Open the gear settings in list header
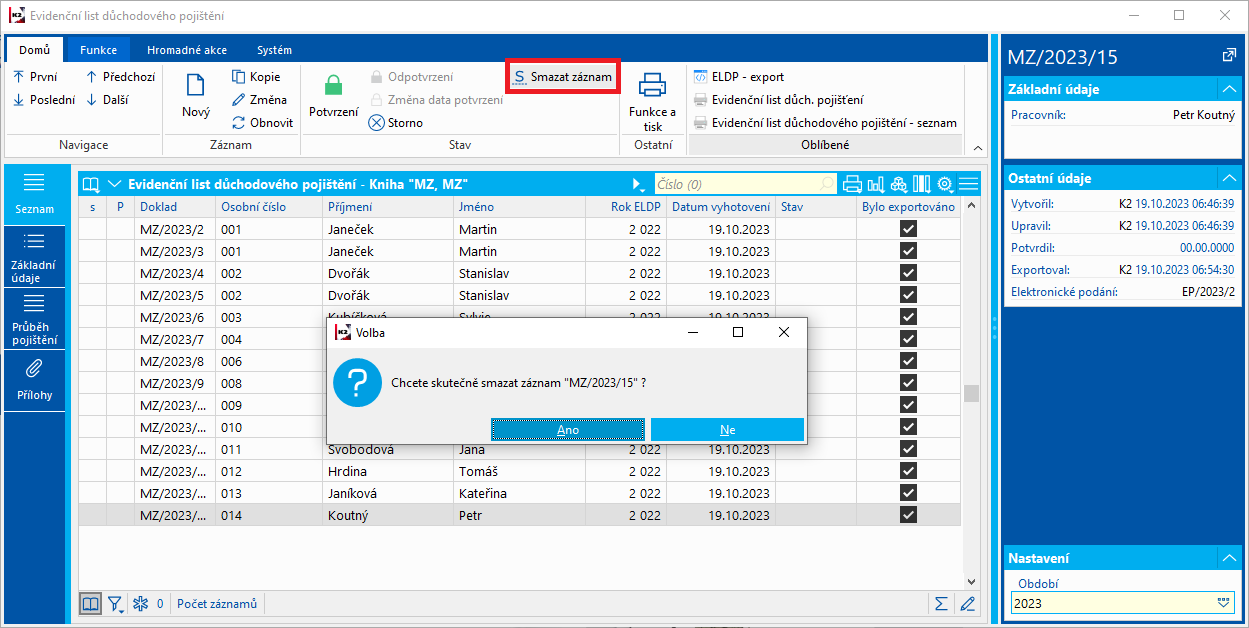Viewport: 1249px width, 628px height. [x=945, y=184]
